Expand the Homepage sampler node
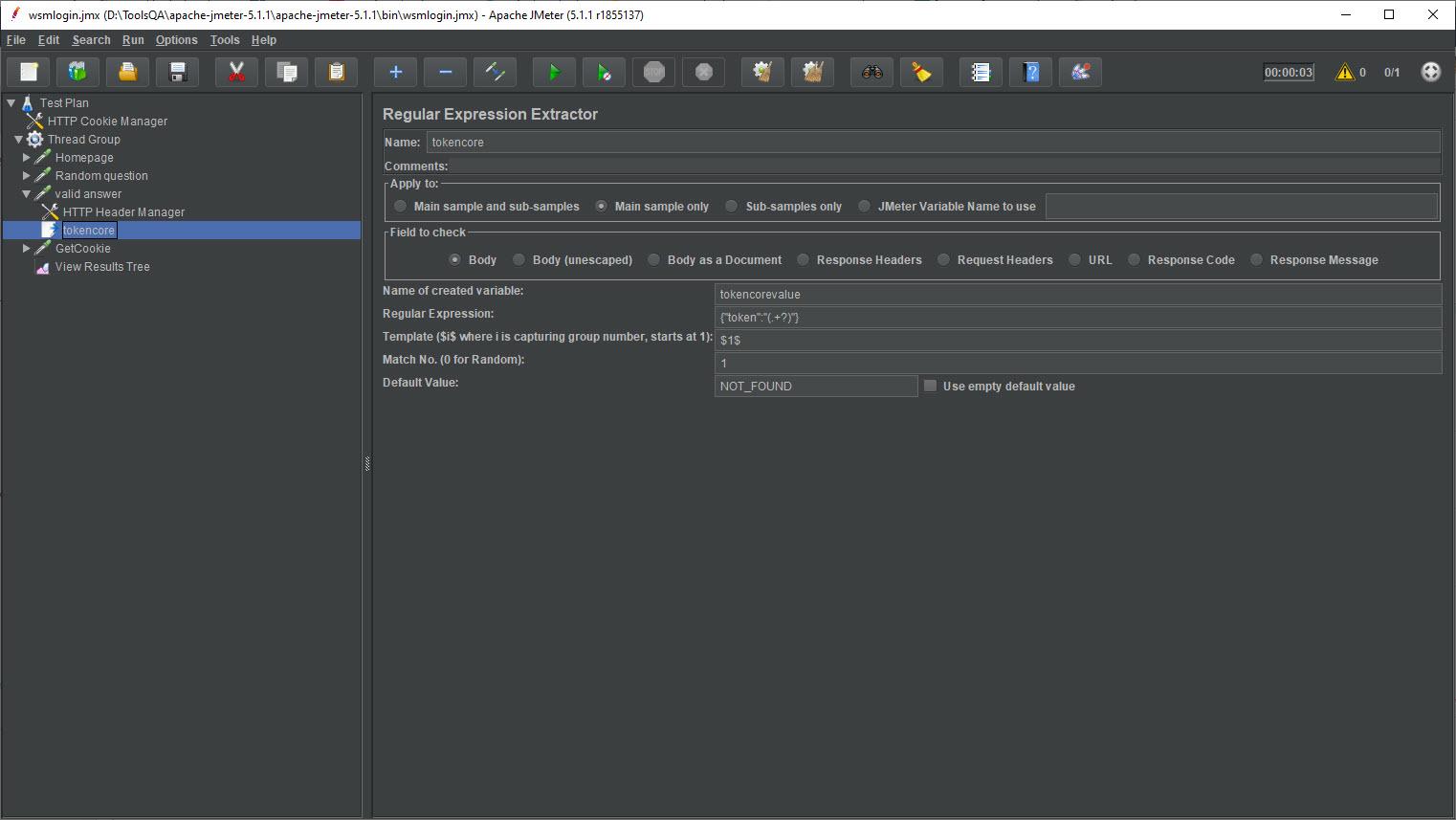Screen dimensions: 1456x820 27,158
